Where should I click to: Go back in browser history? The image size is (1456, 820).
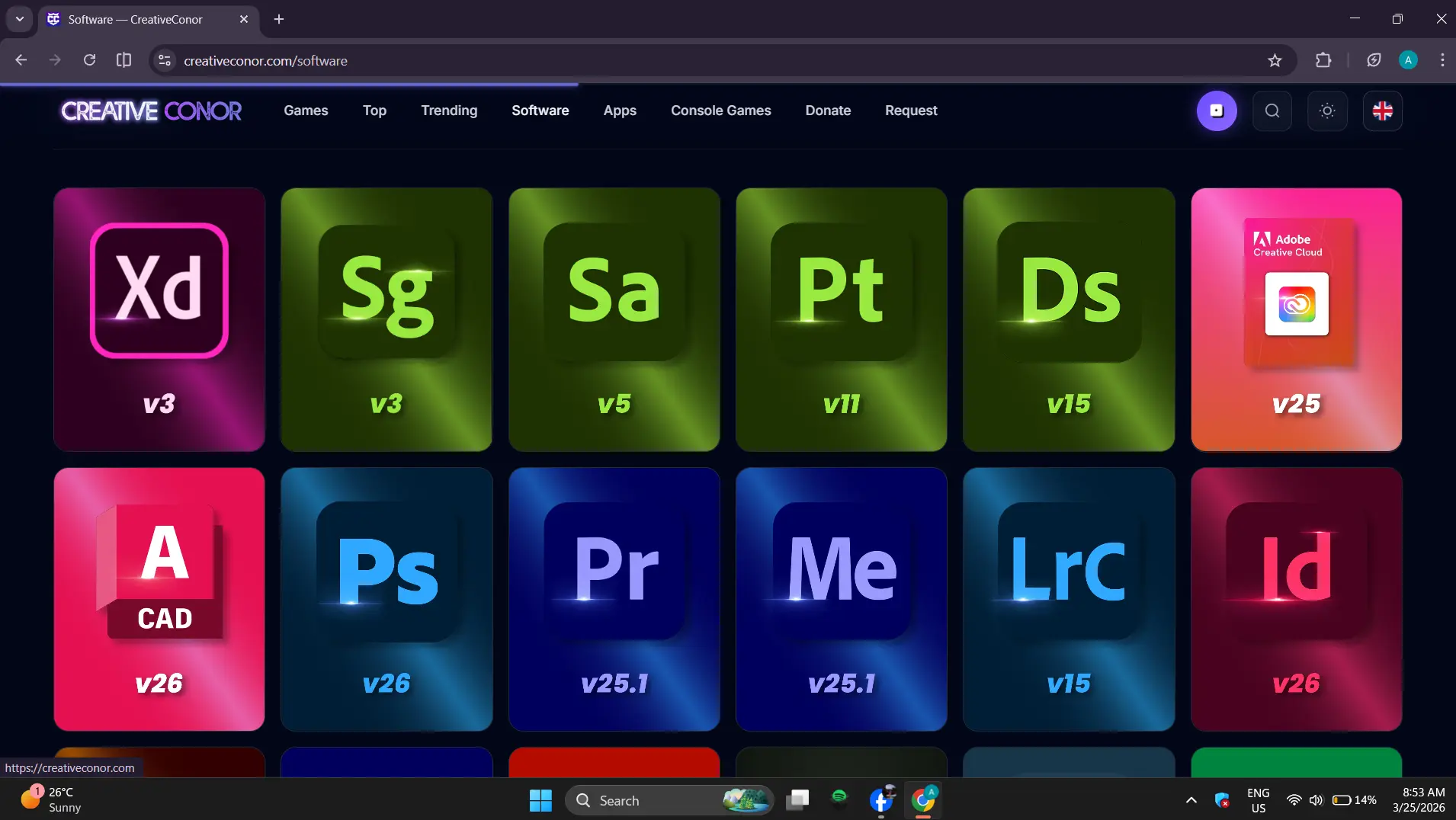click(21, 60)
